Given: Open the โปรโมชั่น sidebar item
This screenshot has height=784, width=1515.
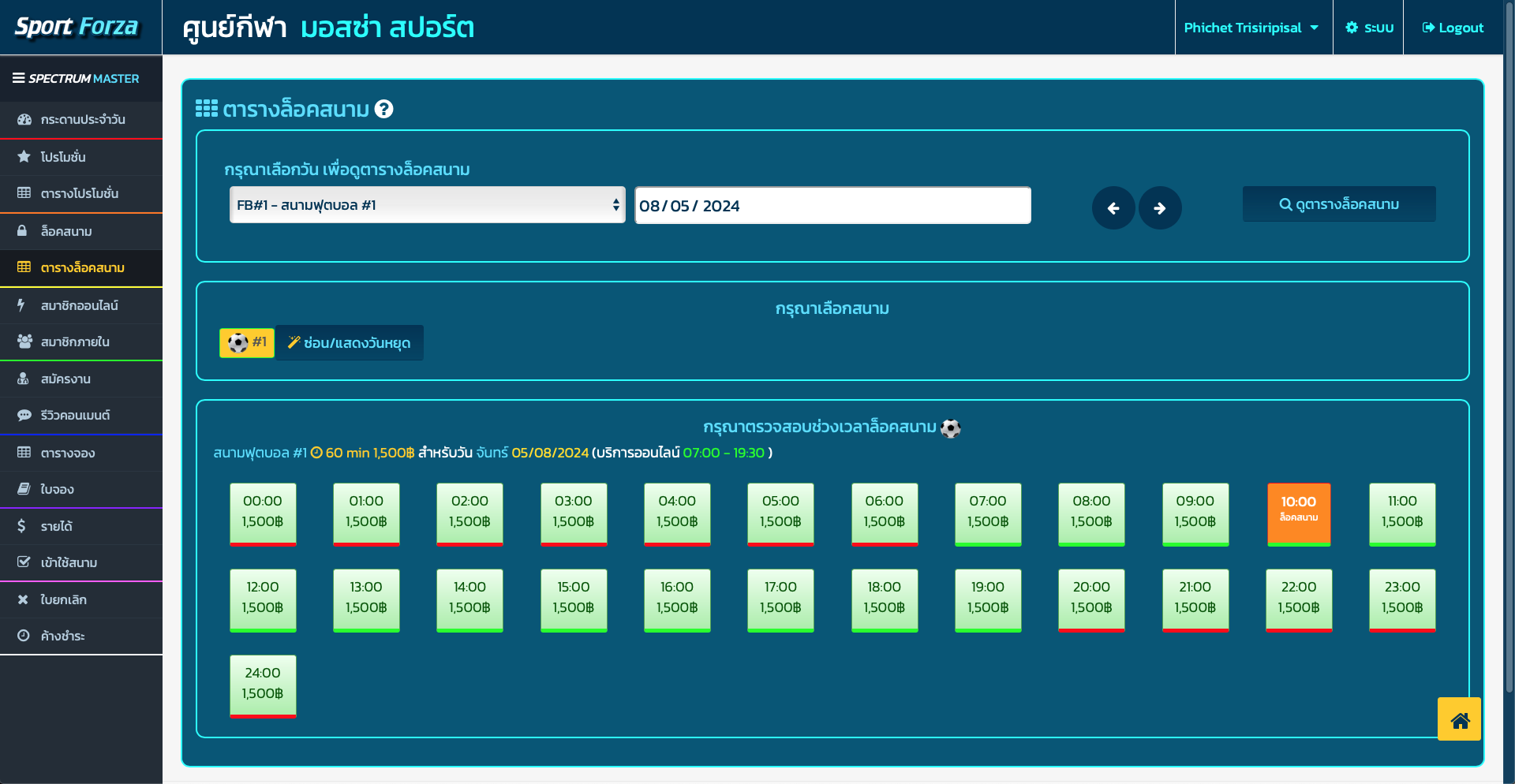Looking at the screenshot, I should [81, 157].
